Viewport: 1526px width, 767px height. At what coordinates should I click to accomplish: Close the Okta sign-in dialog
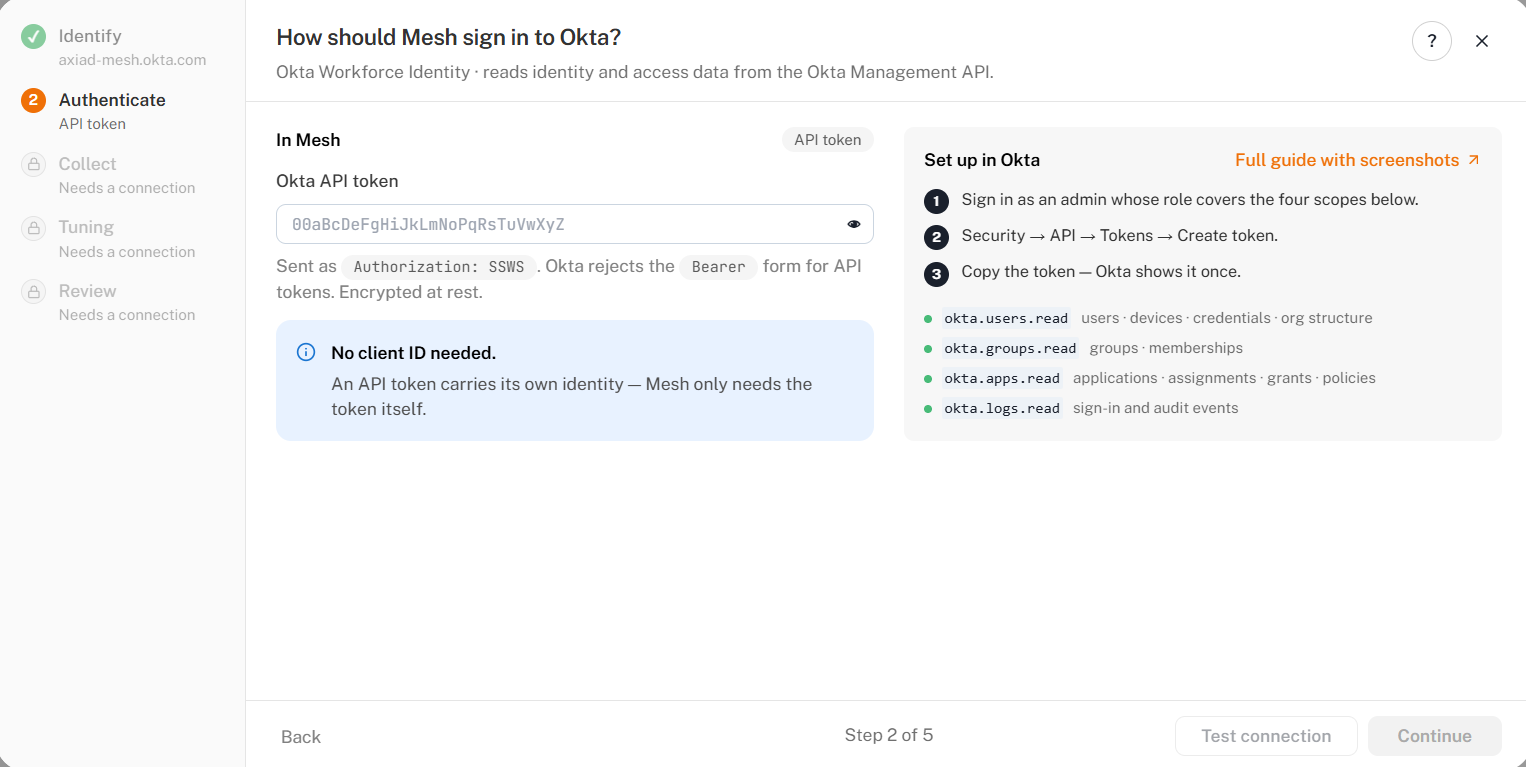[x=1482, y=41]
